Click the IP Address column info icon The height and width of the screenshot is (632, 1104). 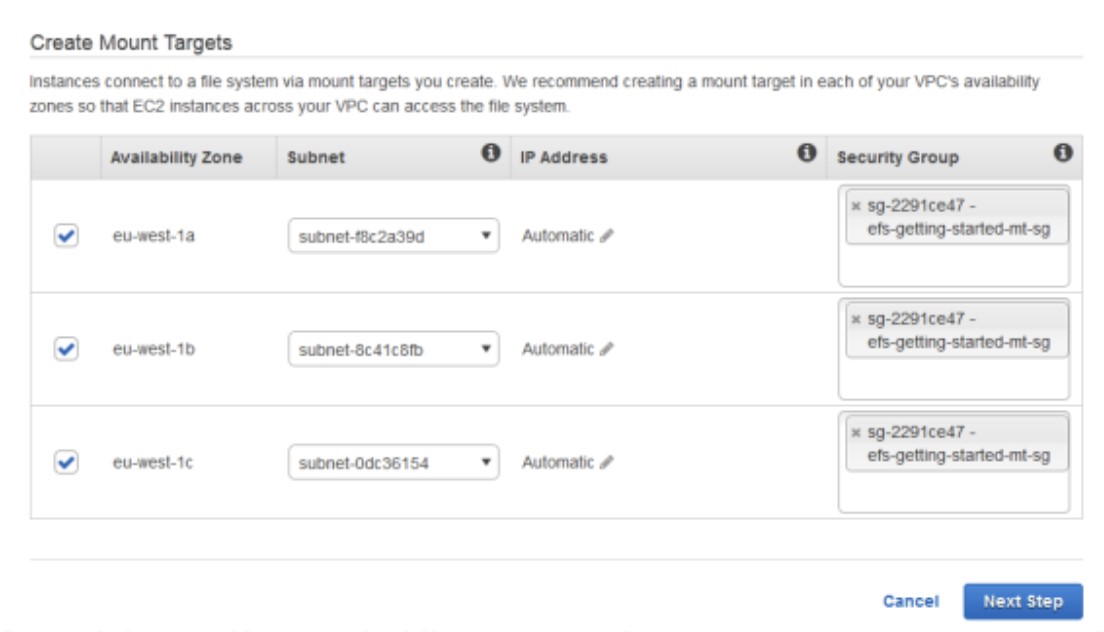[x=806, y=154]
